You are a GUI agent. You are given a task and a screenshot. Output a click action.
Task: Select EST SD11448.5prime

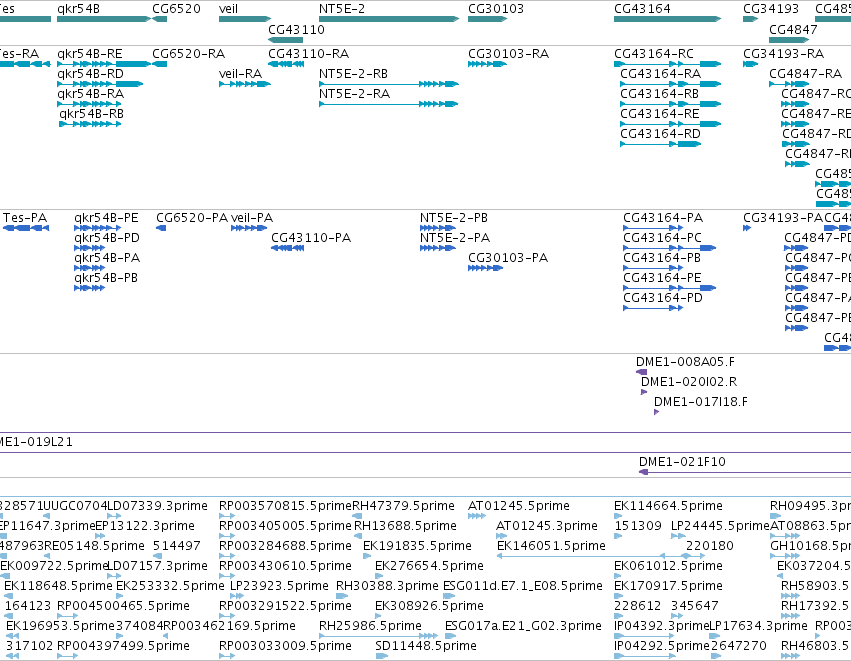click(382, 657)
